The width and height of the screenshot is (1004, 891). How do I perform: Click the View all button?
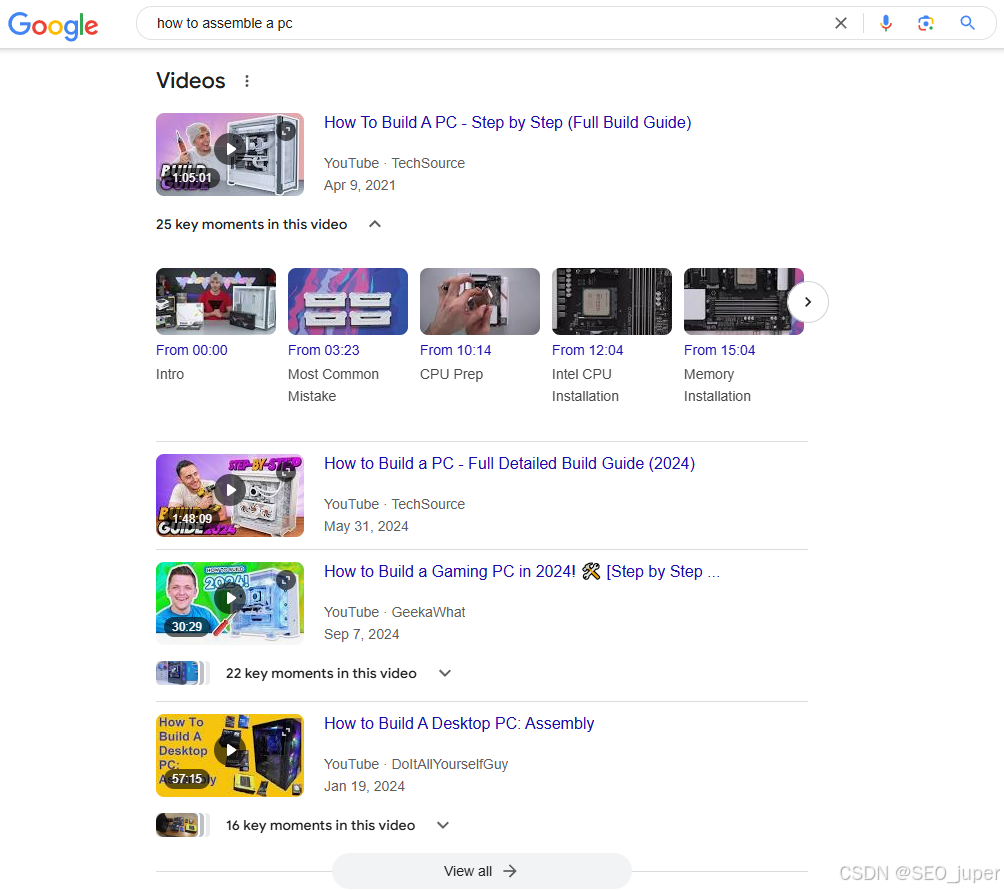coord(482,871)
